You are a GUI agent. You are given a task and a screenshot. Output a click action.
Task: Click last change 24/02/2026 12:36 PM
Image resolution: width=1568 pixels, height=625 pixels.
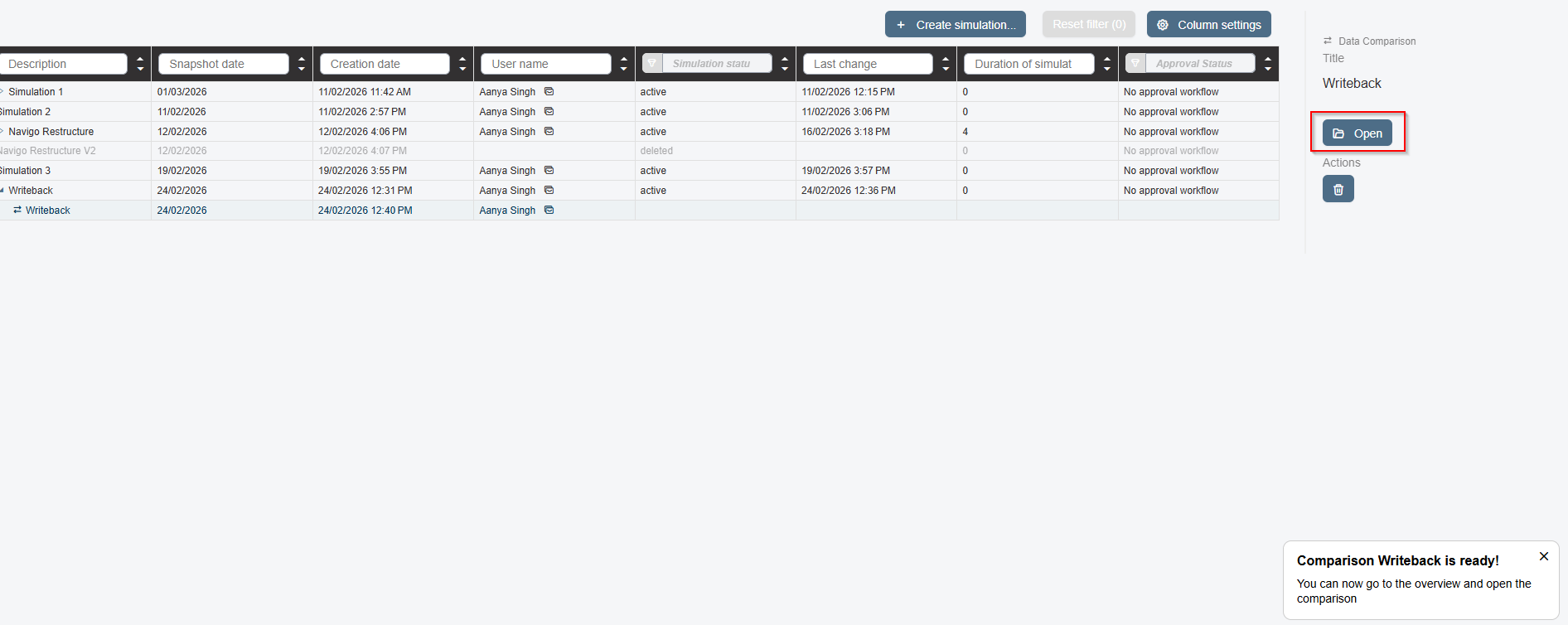849,190
